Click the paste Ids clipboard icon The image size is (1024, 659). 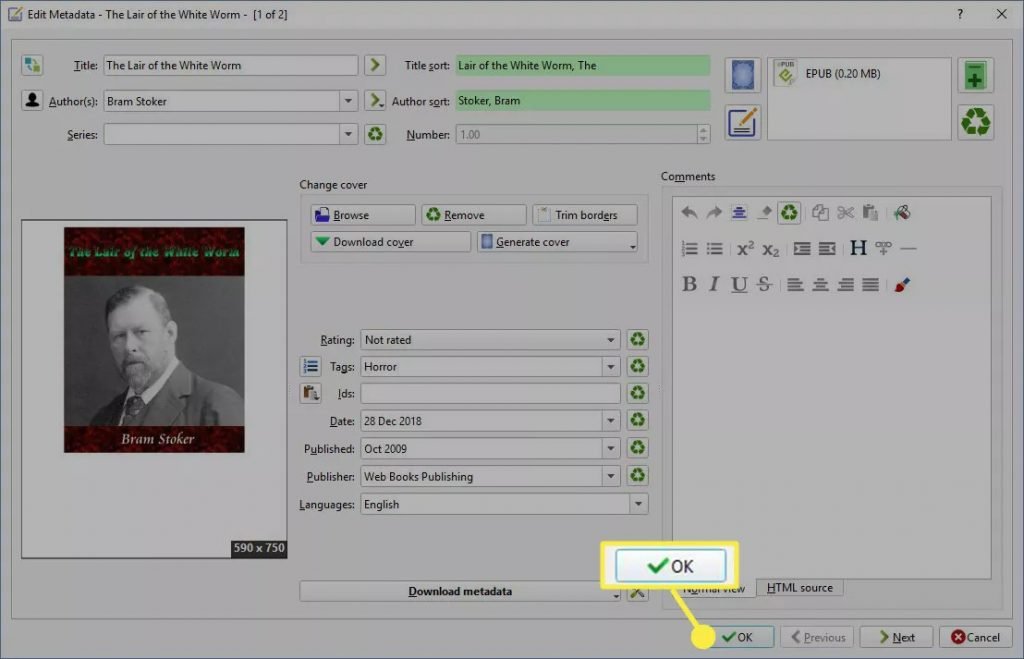pos(310,393)
